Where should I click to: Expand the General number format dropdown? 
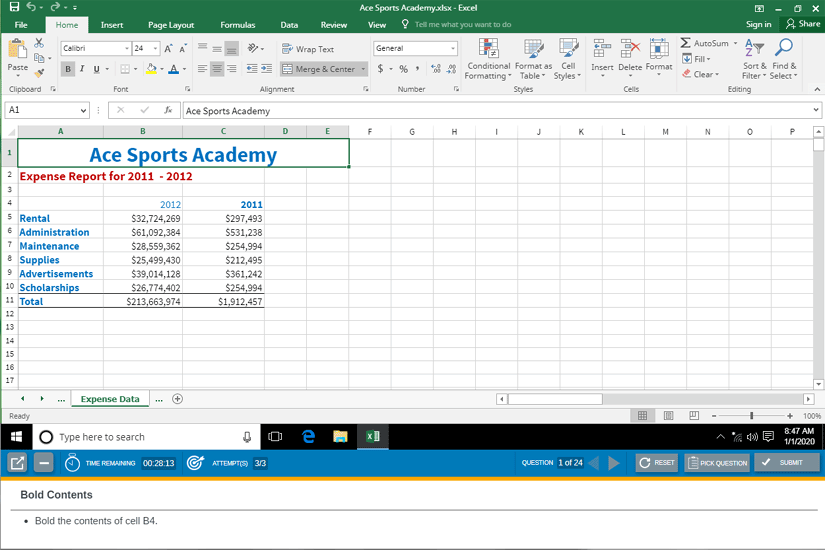click(453, 48)
